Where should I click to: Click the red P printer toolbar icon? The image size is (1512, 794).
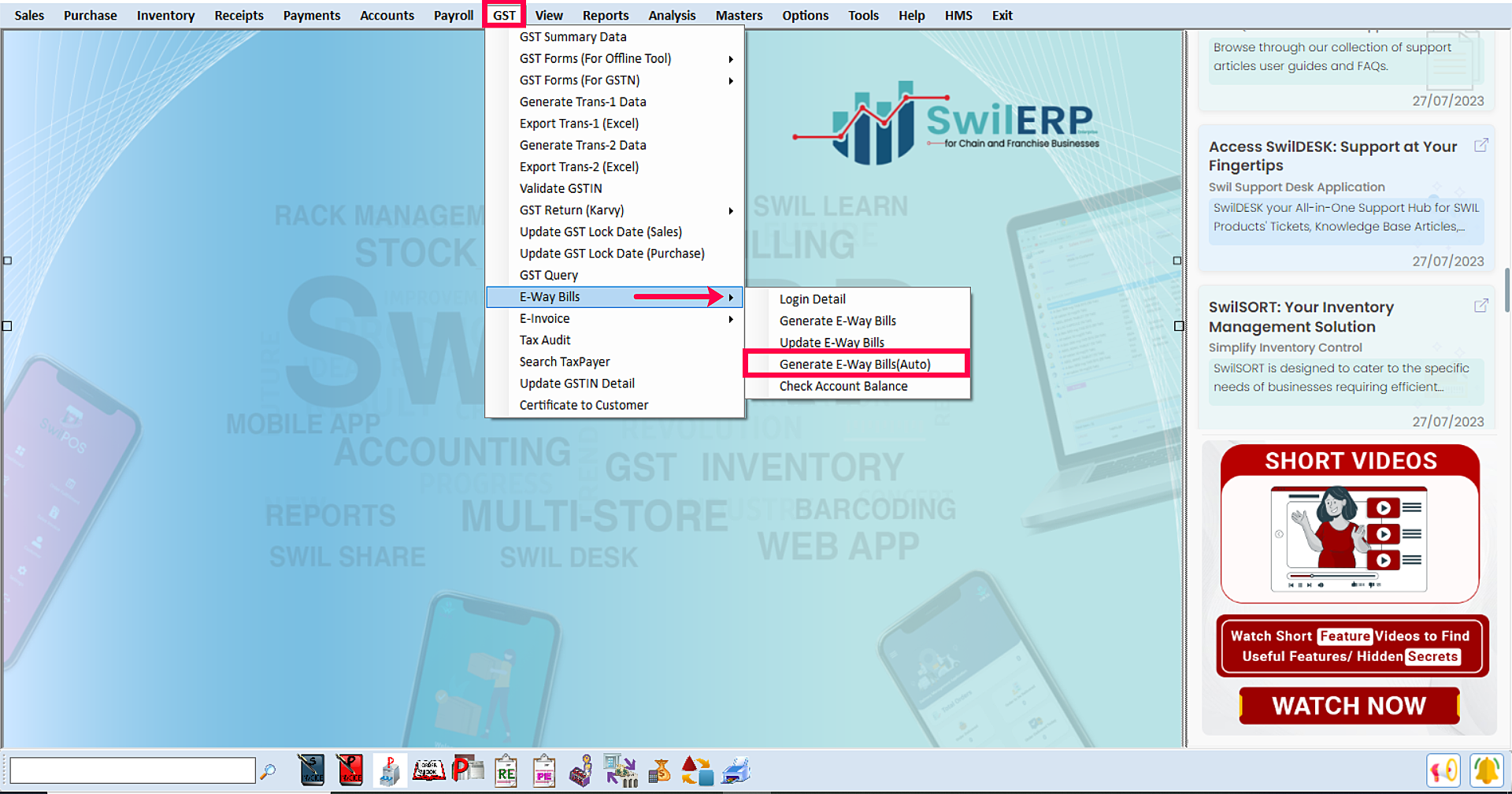(x=468, y=769)
